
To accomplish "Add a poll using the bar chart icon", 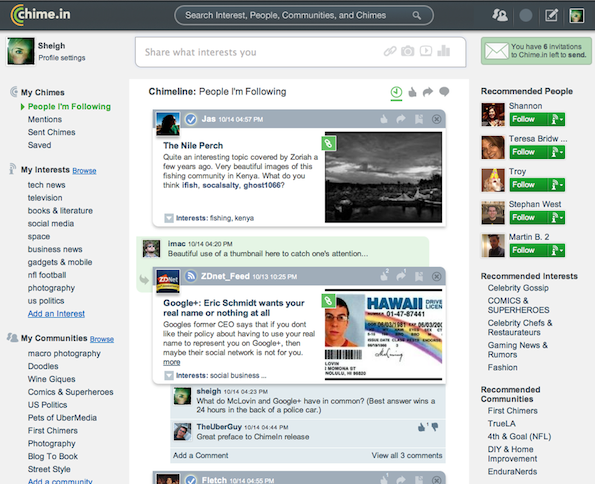I will (443, 50).
